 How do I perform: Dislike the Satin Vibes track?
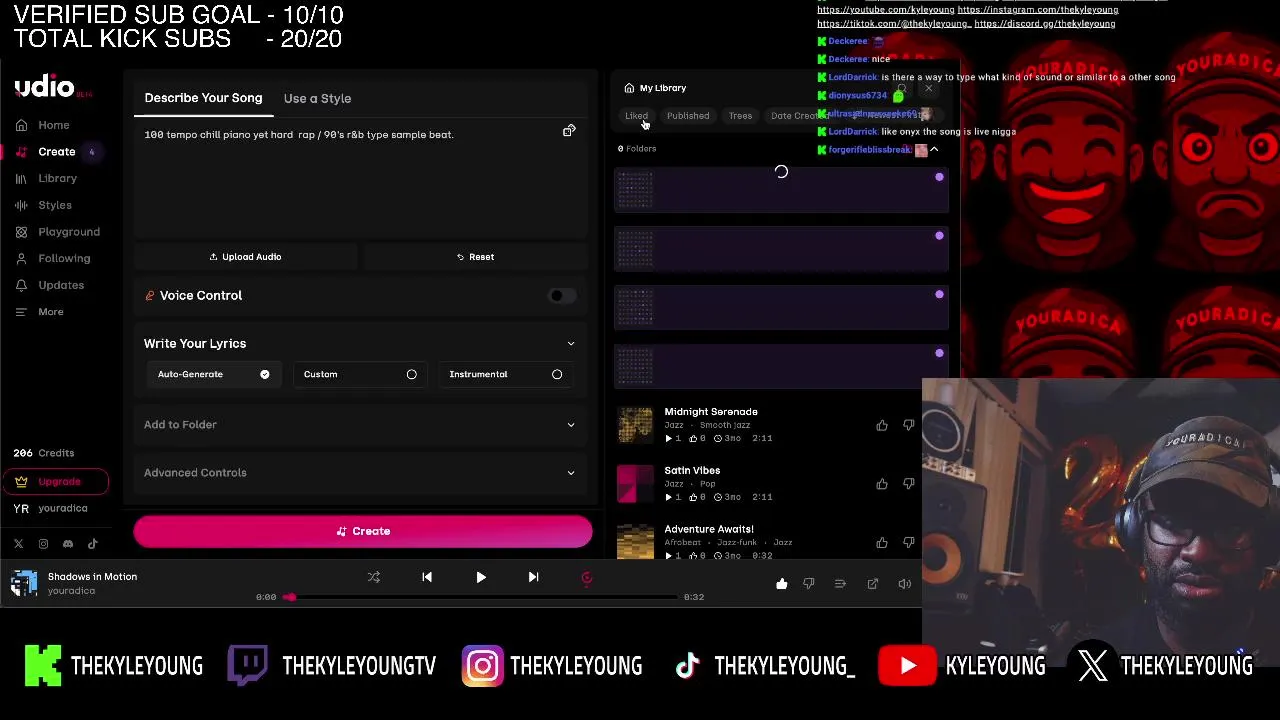pos(908,484)
